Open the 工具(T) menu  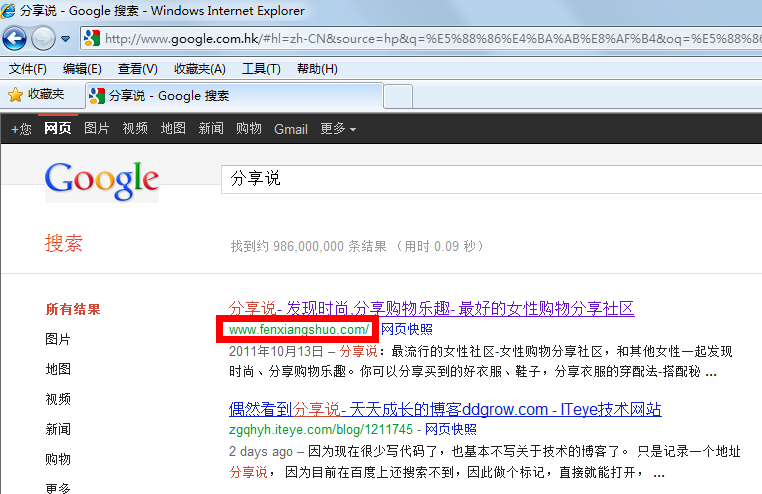click(261, 69)
